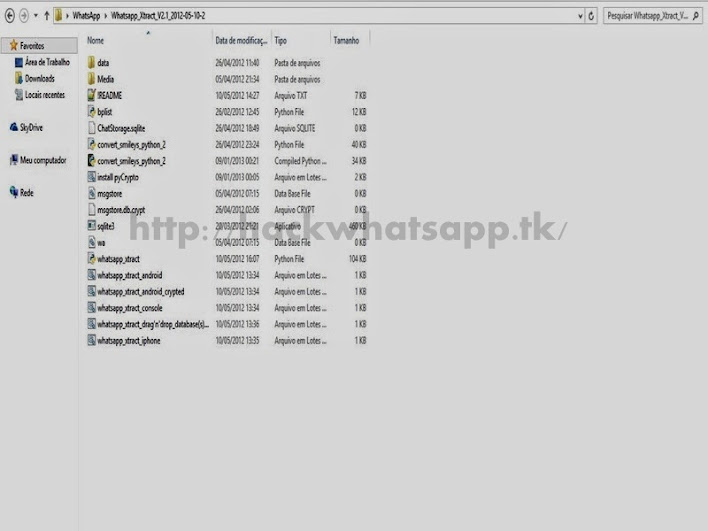
Task: Select the sqlite3 application icon
Action: pos(91,226)
